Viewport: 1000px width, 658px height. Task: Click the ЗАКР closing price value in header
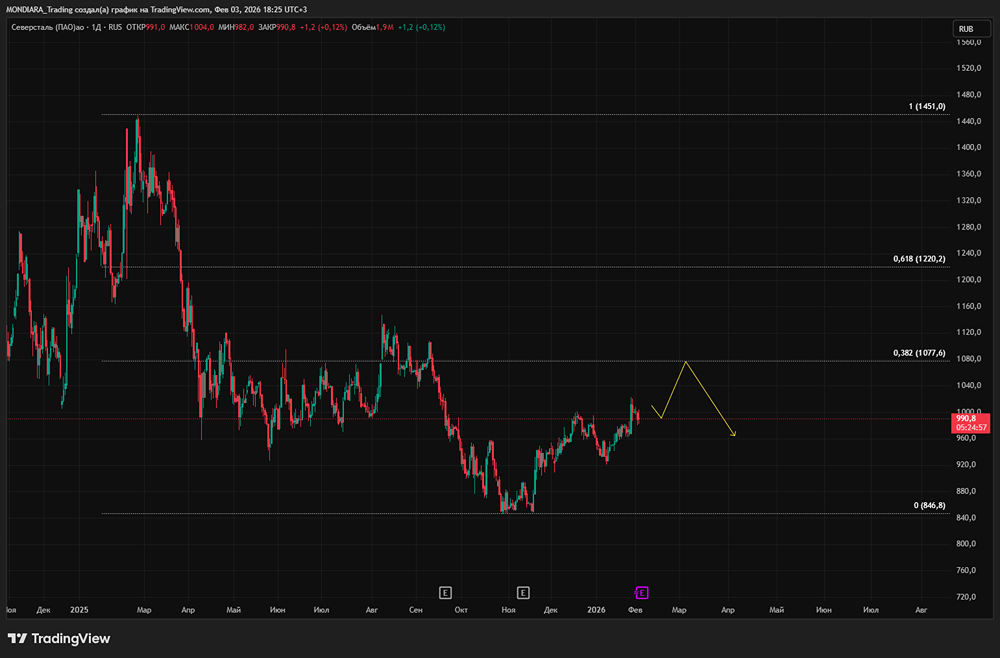(x=291, y=27)
